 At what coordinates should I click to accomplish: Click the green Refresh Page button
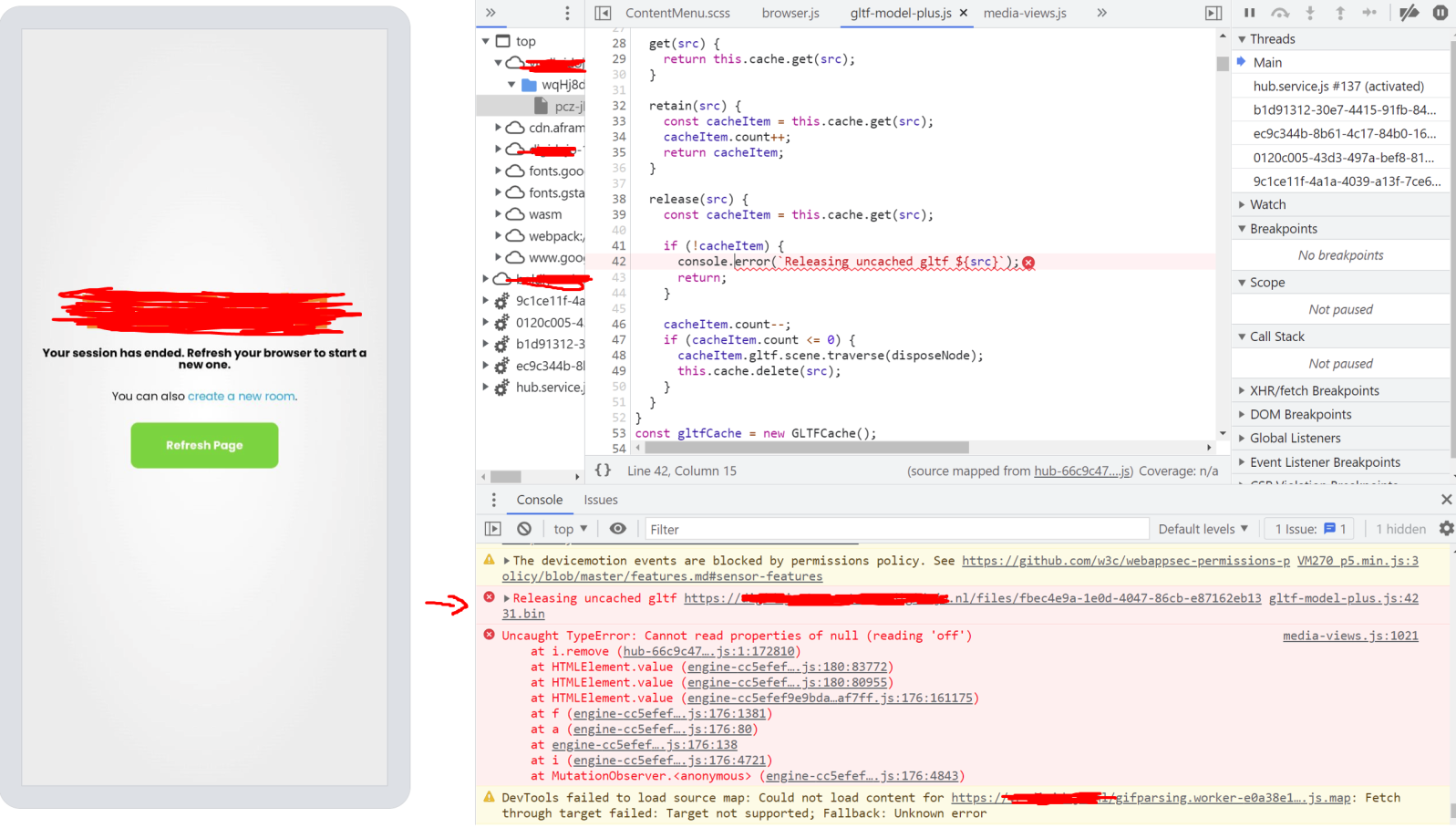[x=204, y=445]
